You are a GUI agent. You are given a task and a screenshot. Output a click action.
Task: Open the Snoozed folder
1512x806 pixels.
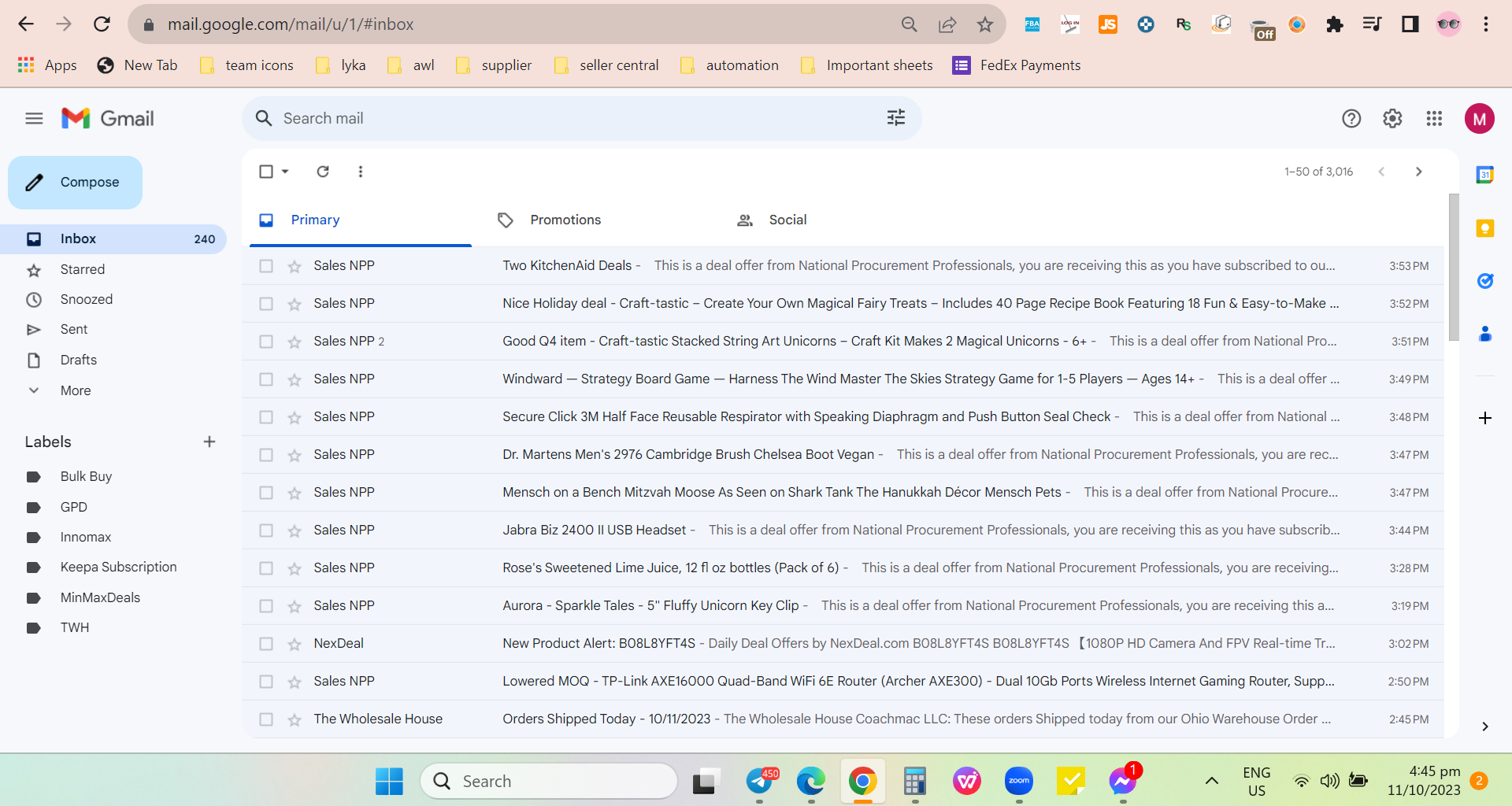87,300
